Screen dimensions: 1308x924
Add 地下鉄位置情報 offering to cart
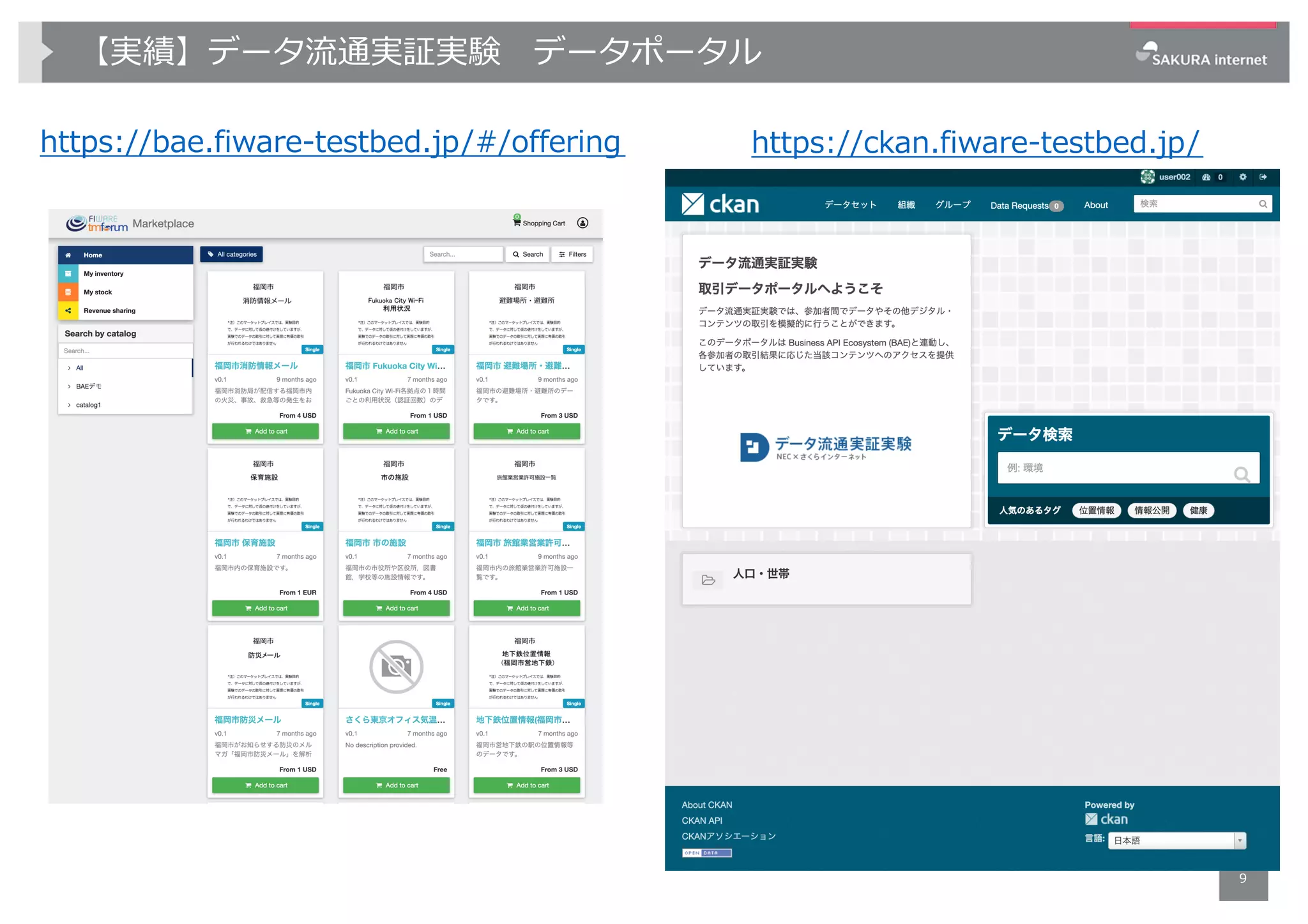(x=527, y=785)
